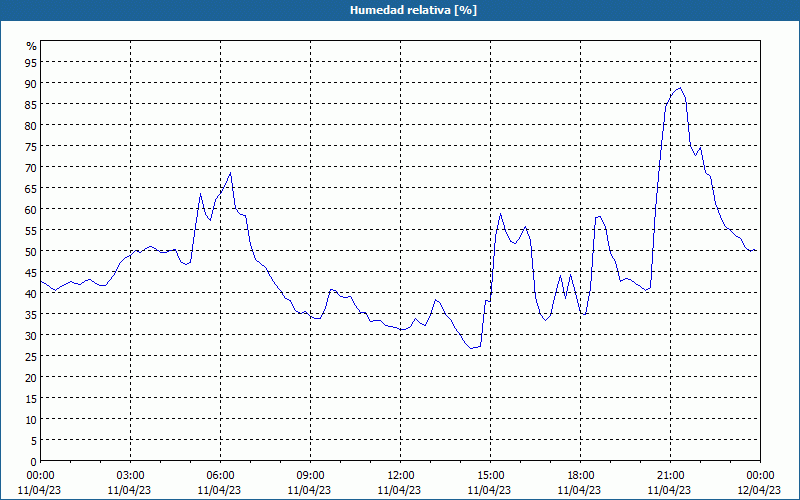Viewport: 800px width, 500px height.
Task: Click the 35 label on the humidity axis
Action: click(x=31, y=314)
